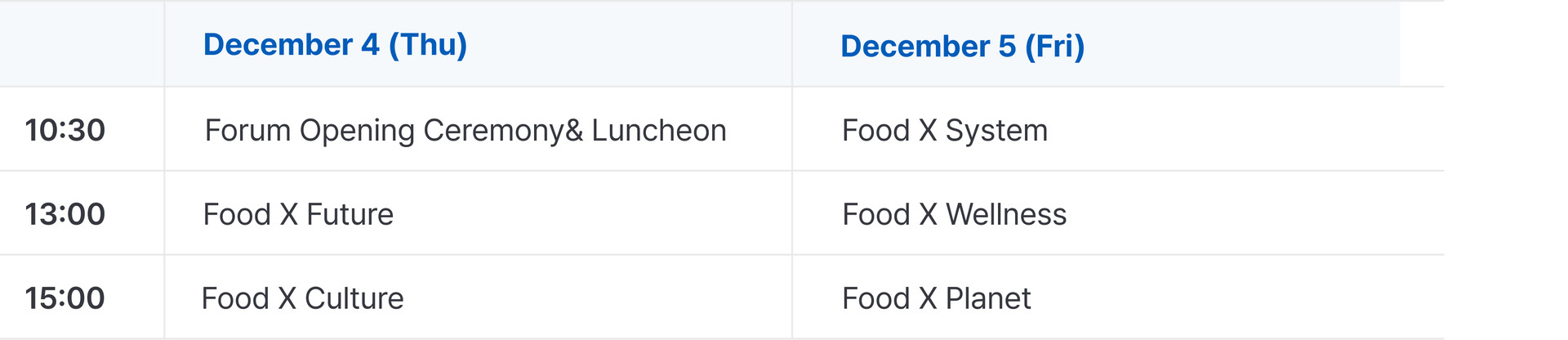This screenshot has height=340, width=1568.
Task: Open the Food X Future session
Action: pos(298,214)
